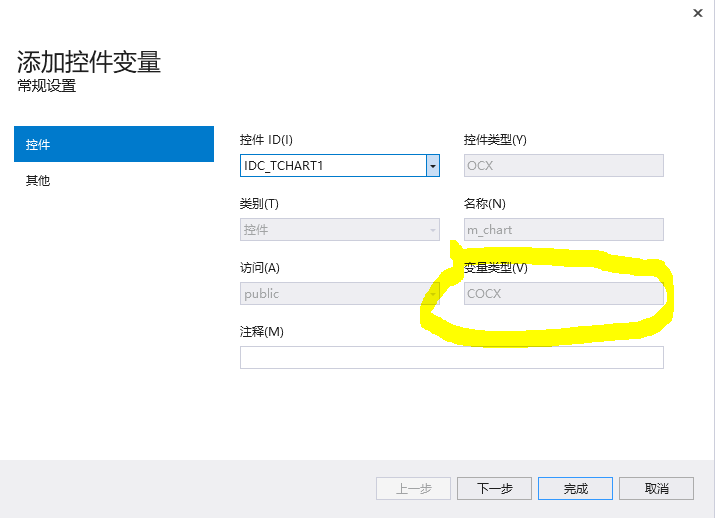This screenshot has width=715, height=518.
Task: Open the 访问 public dropdown
Action: 340,294
